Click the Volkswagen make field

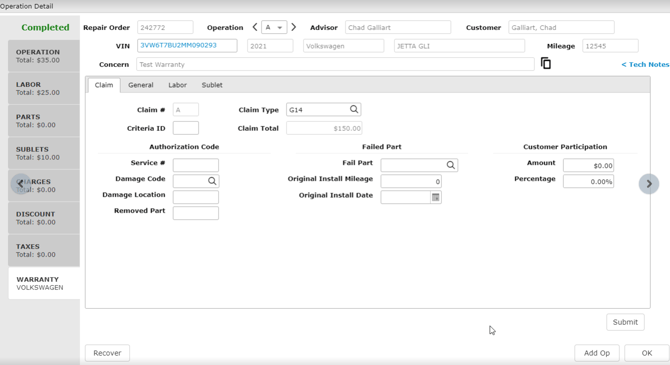(x=344, y=46)
